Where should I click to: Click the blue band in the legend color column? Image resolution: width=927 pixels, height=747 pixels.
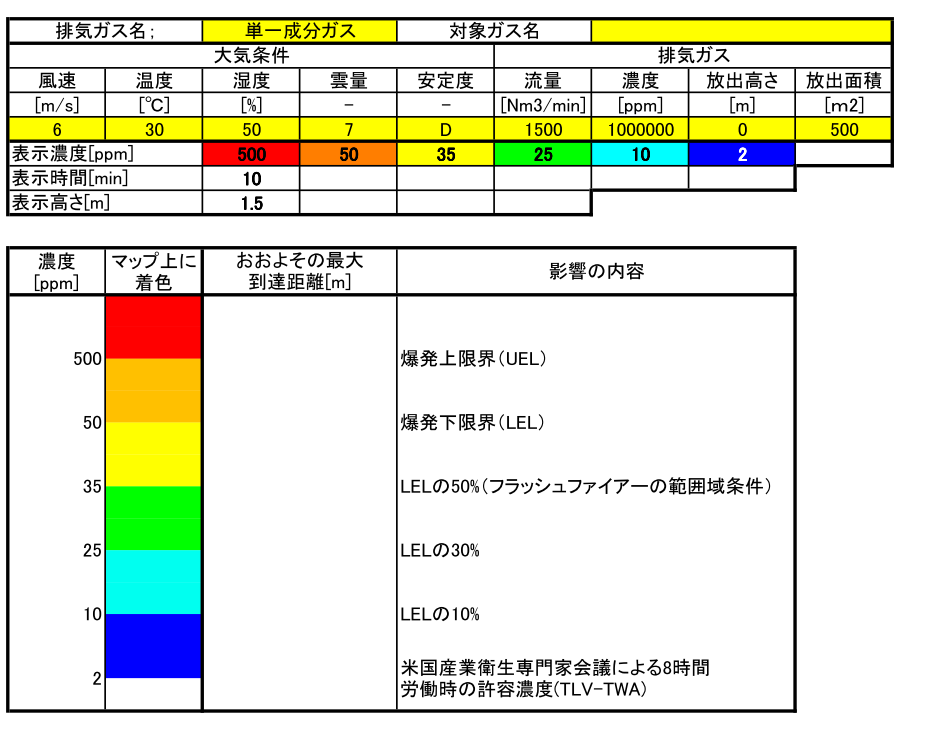pyautogui.click(x=154, y=646)
